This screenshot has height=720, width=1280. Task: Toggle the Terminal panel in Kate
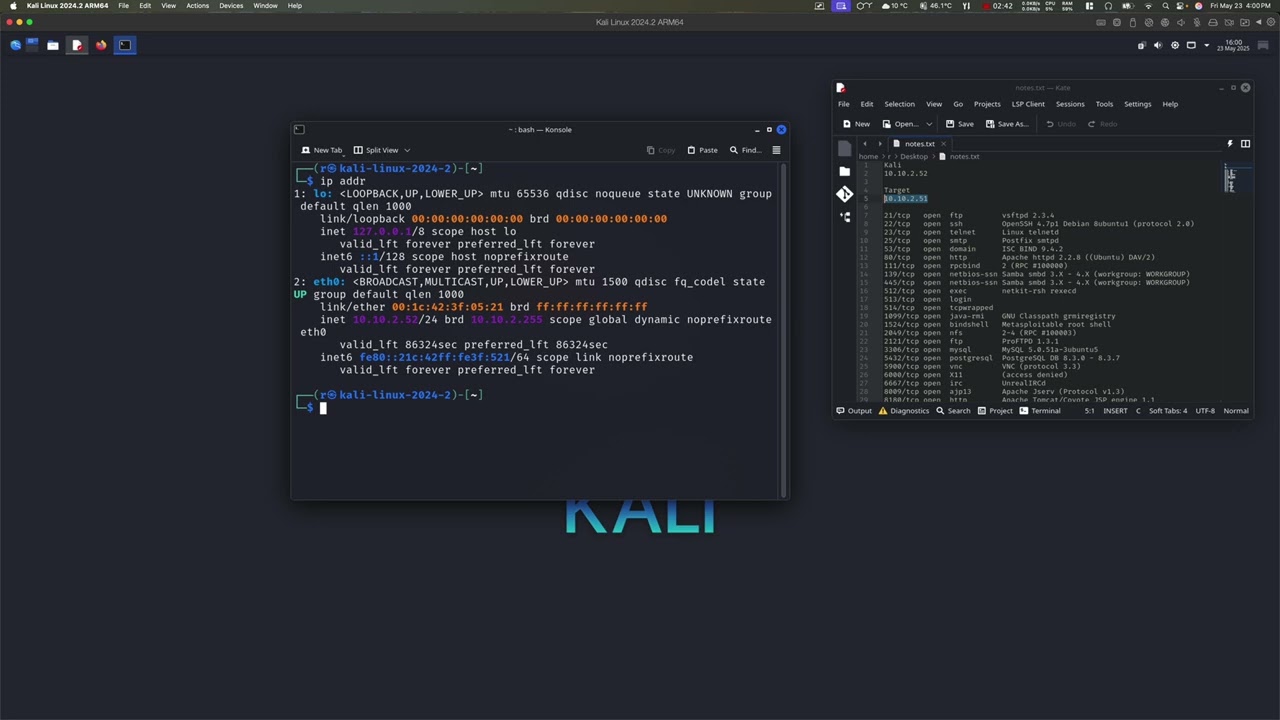[x=1040, y=411]
